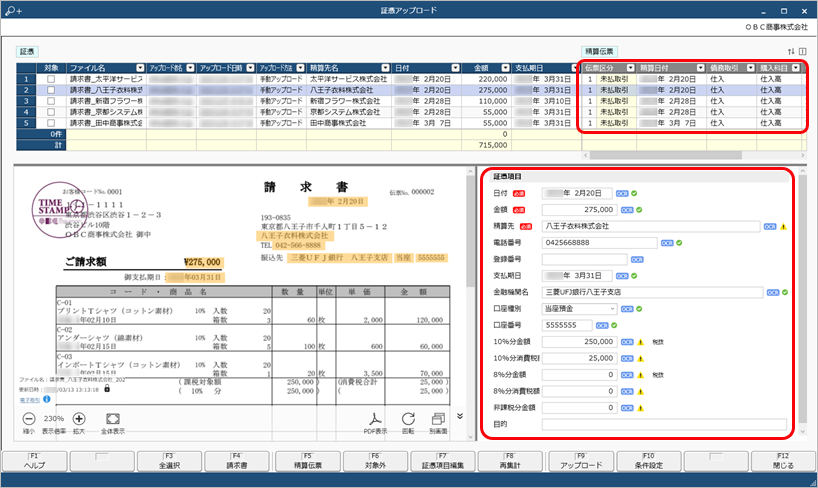Expand the preview toolbar double-chevron
This screenshot has width=818, height=488.
click(460, 416)
